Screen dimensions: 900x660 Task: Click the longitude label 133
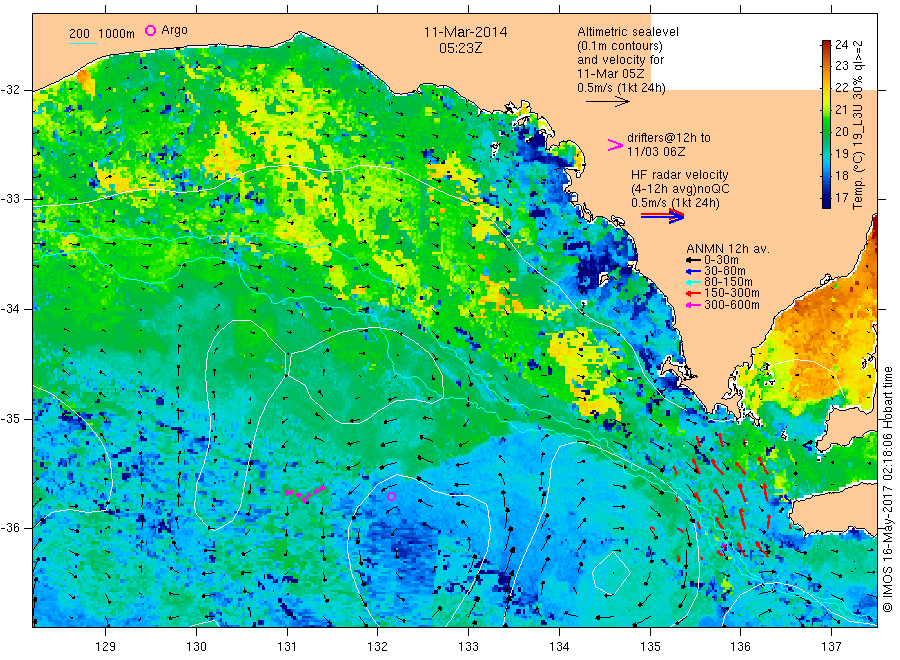(x=468, y=647)
